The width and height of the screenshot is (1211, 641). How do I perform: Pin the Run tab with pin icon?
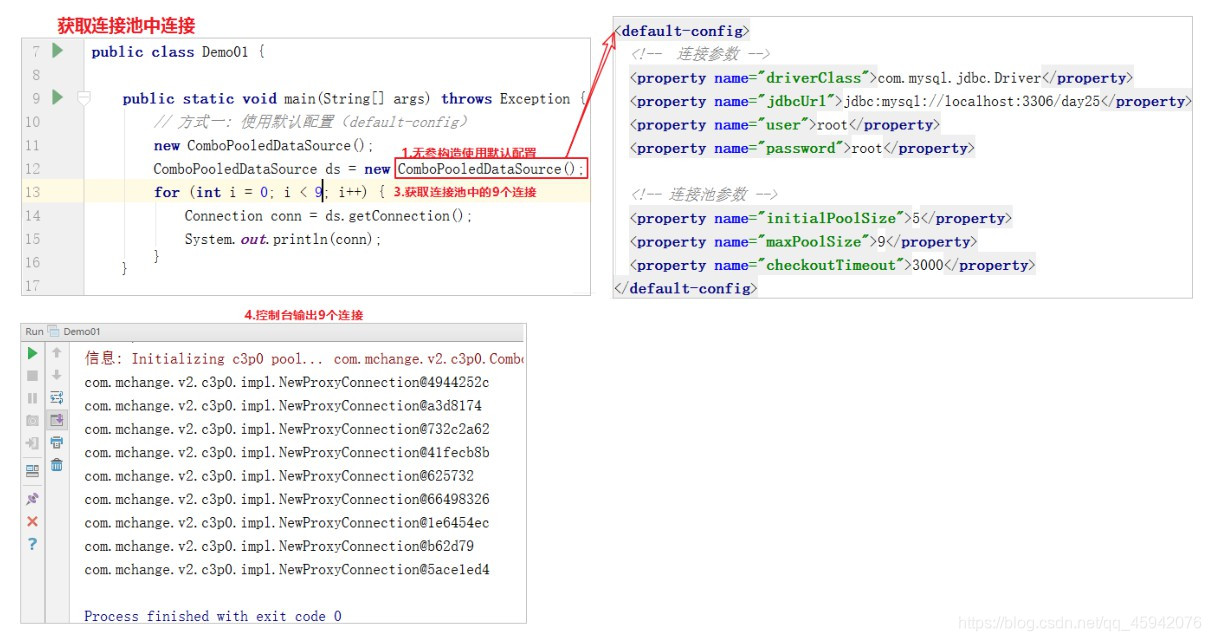33,498
